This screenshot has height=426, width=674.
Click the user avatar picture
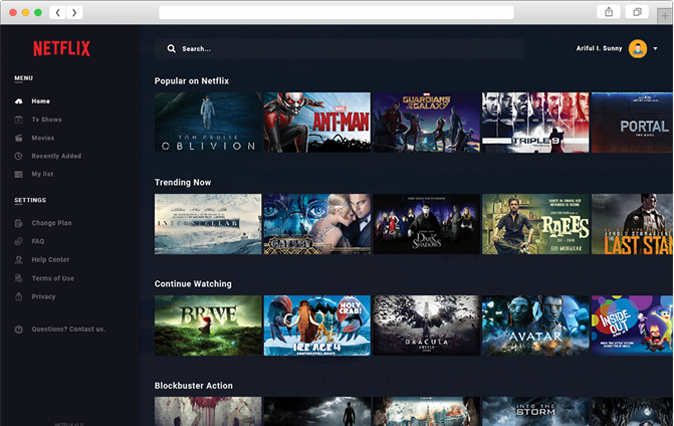tap(638, 49)
